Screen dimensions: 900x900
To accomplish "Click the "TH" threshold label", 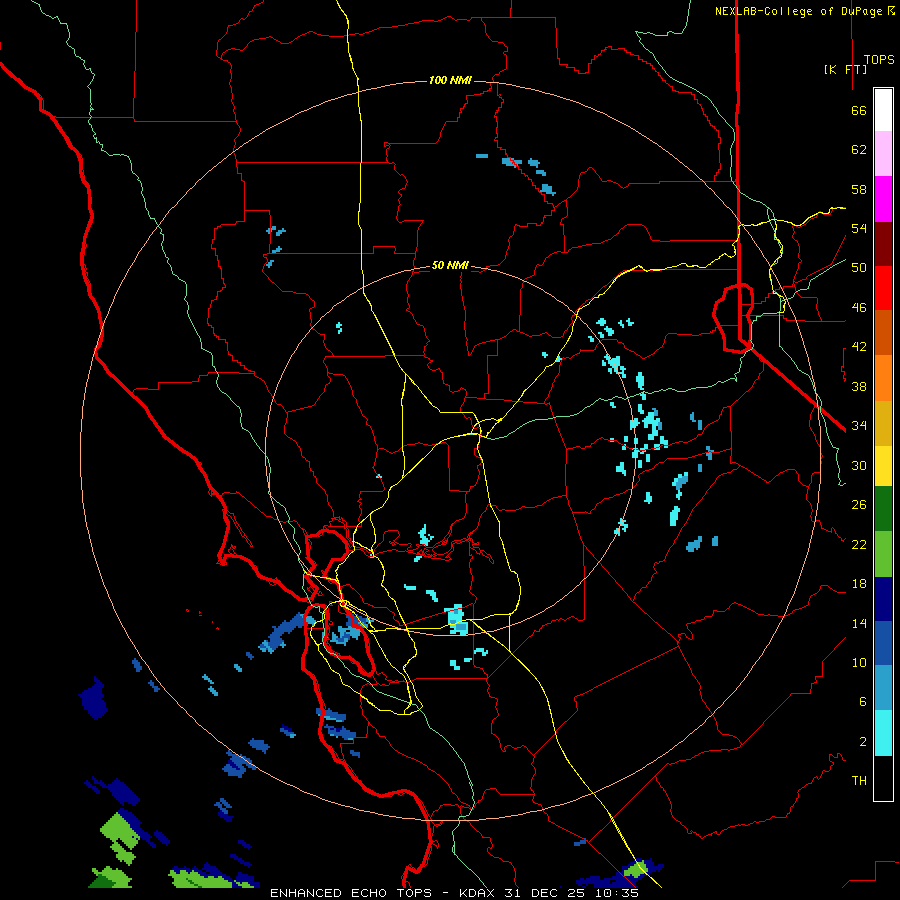I will click(859, 781).
